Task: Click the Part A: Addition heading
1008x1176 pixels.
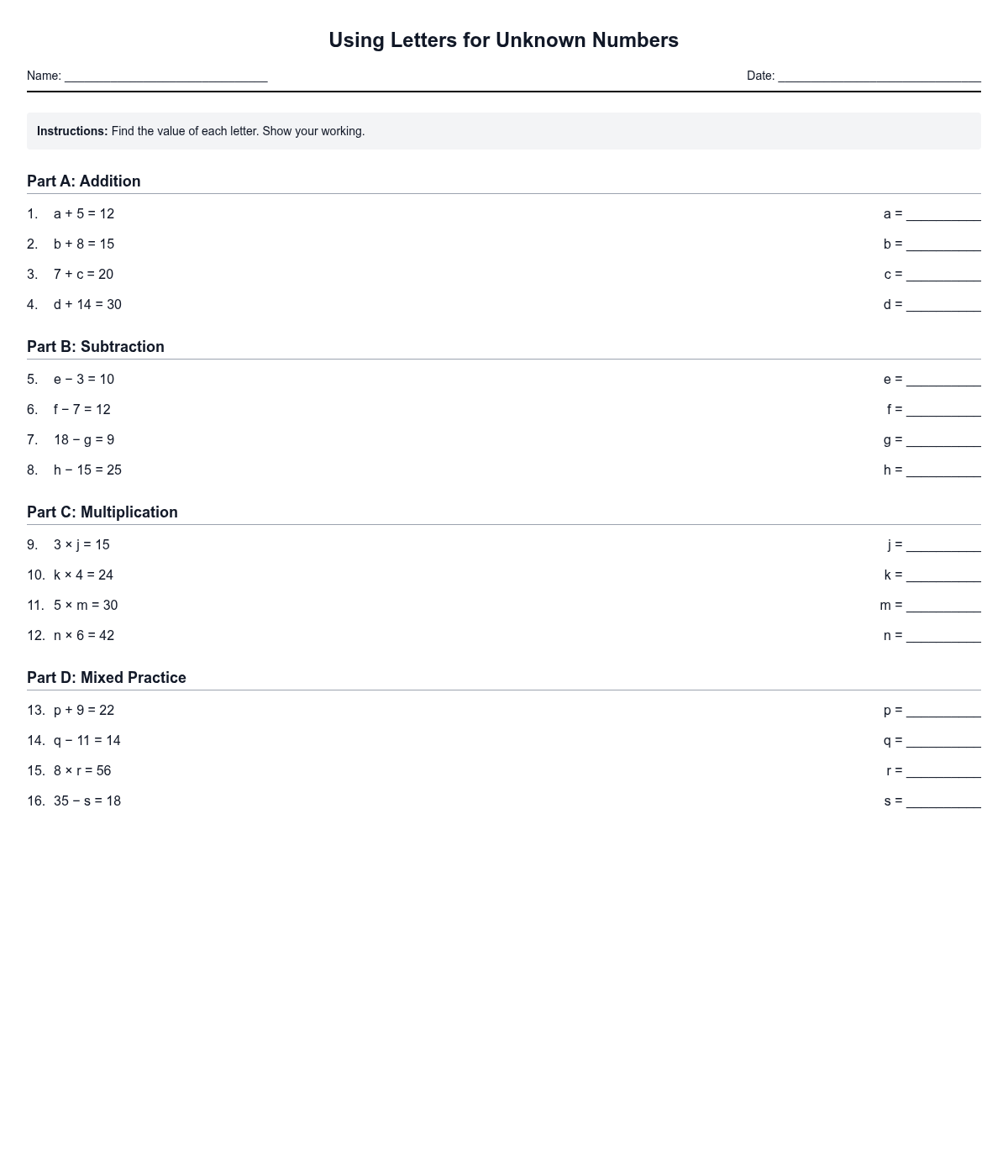Action: (x=84, y=181)
